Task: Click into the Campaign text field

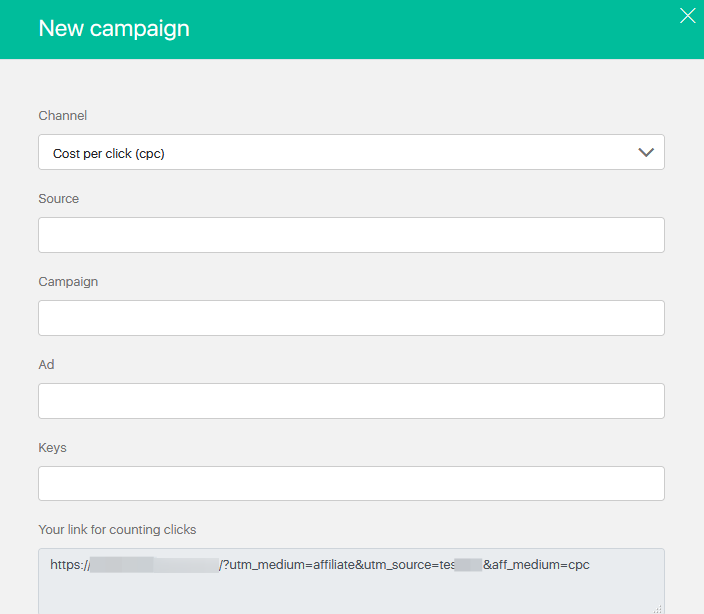Action: [350, 318]
